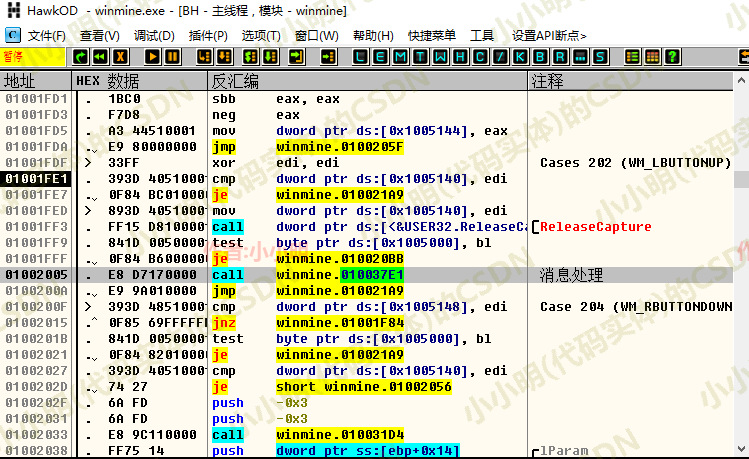Click hex bytes E9 9A010000
This screenshot has height=459, width=749.
coord(152,291)
